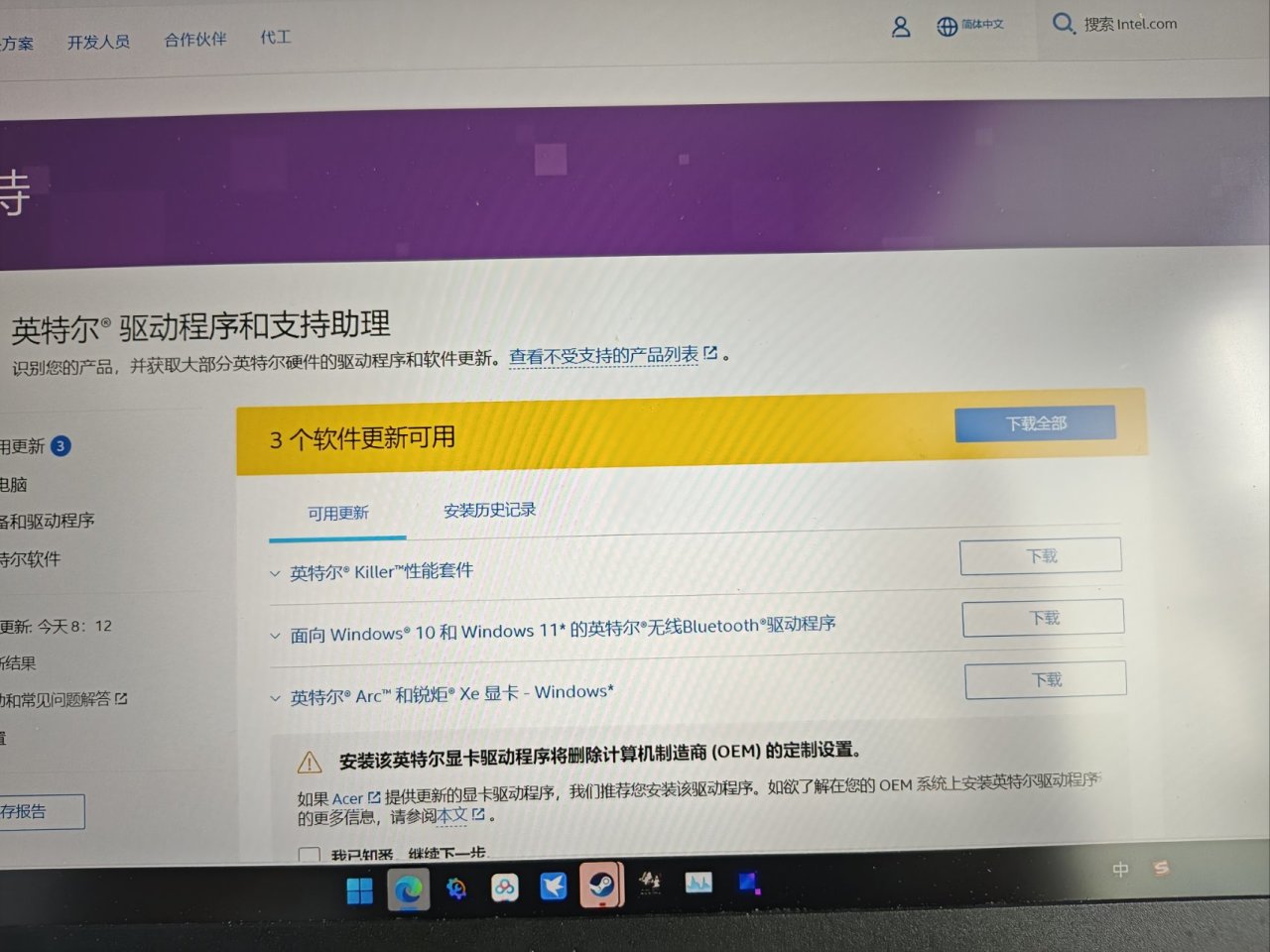Open the 代工 navigation menu
The height and width of the screenshot is (952, 1270).
coord(276,38)
